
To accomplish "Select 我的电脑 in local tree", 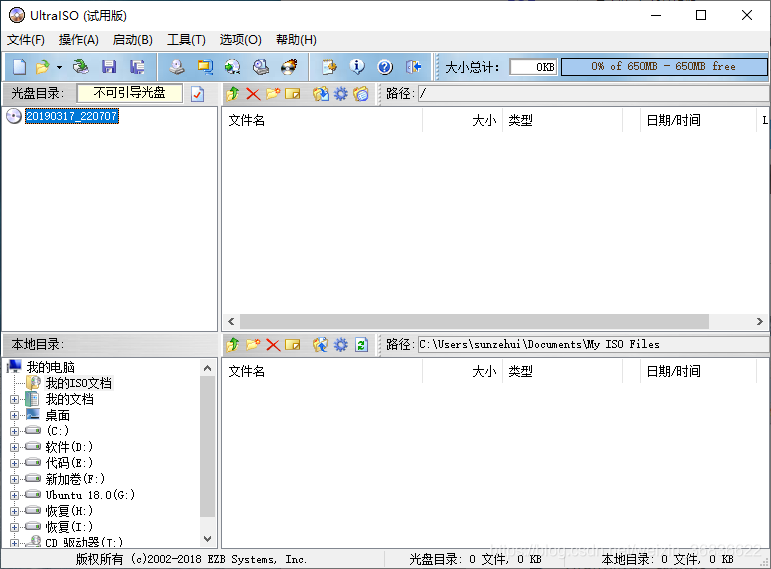I will [x=50, y=367].
